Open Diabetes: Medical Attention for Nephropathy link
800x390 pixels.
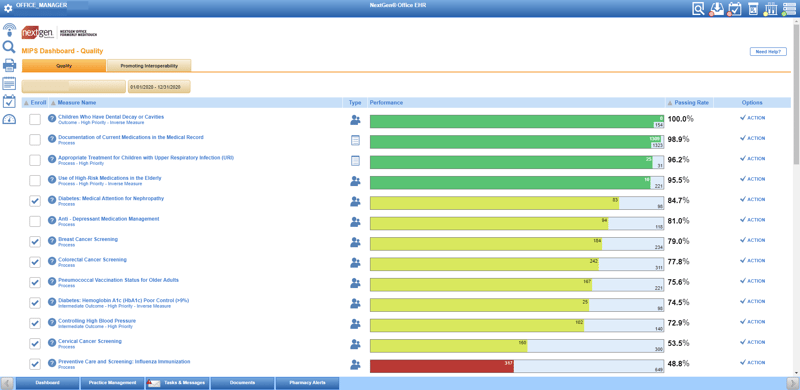tap(111, 199)
